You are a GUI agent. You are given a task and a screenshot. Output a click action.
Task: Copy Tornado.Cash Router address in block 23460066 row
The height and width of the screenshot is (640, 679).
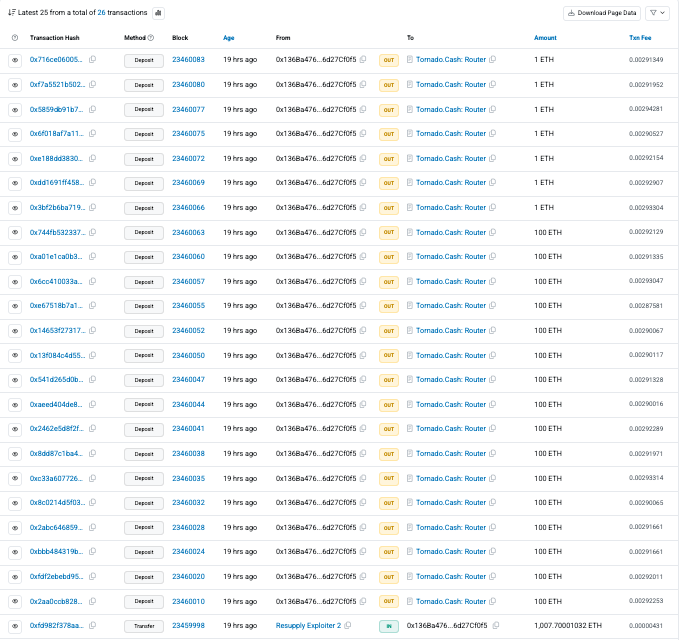(492, 207)
